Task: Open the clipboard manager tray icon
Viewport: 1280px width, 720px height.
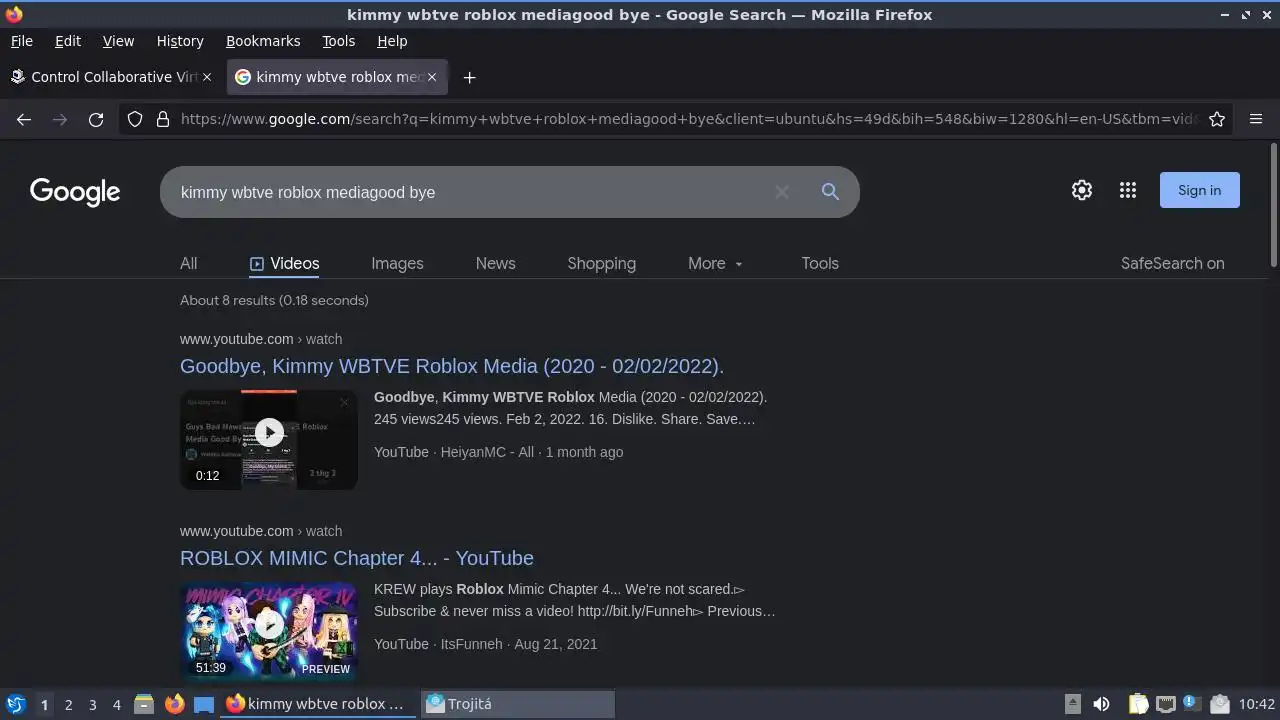Action: coord(1139,704)
